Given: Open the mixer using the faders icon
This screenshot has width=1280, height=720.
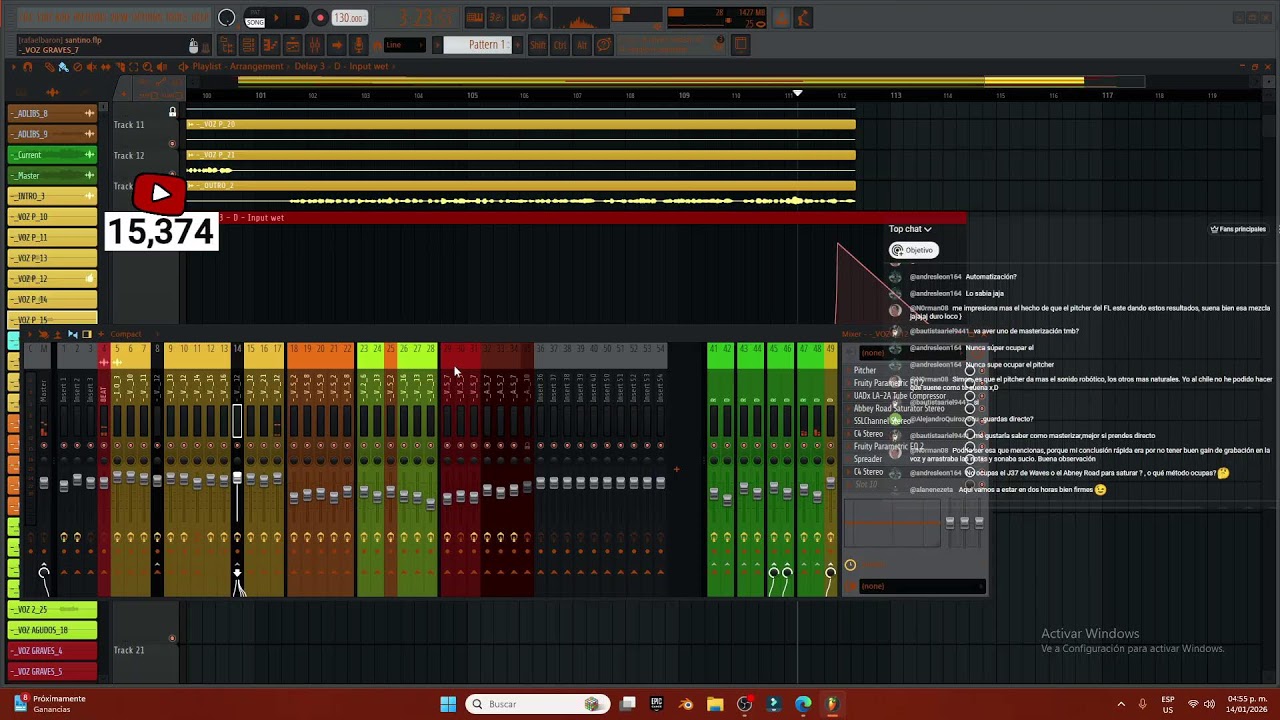Looking at the screenshot, I should click(x=315, y=45).
